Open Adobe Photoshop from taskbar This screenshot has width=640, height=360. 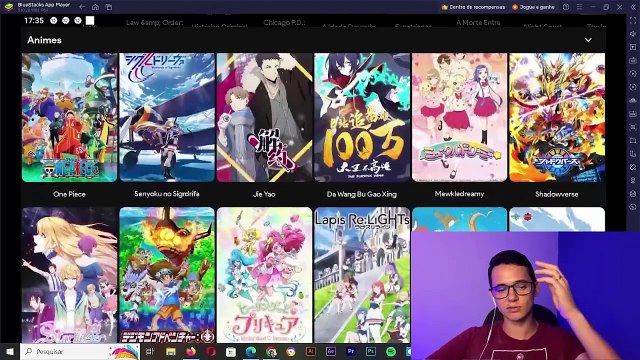(x=371, y=351)
